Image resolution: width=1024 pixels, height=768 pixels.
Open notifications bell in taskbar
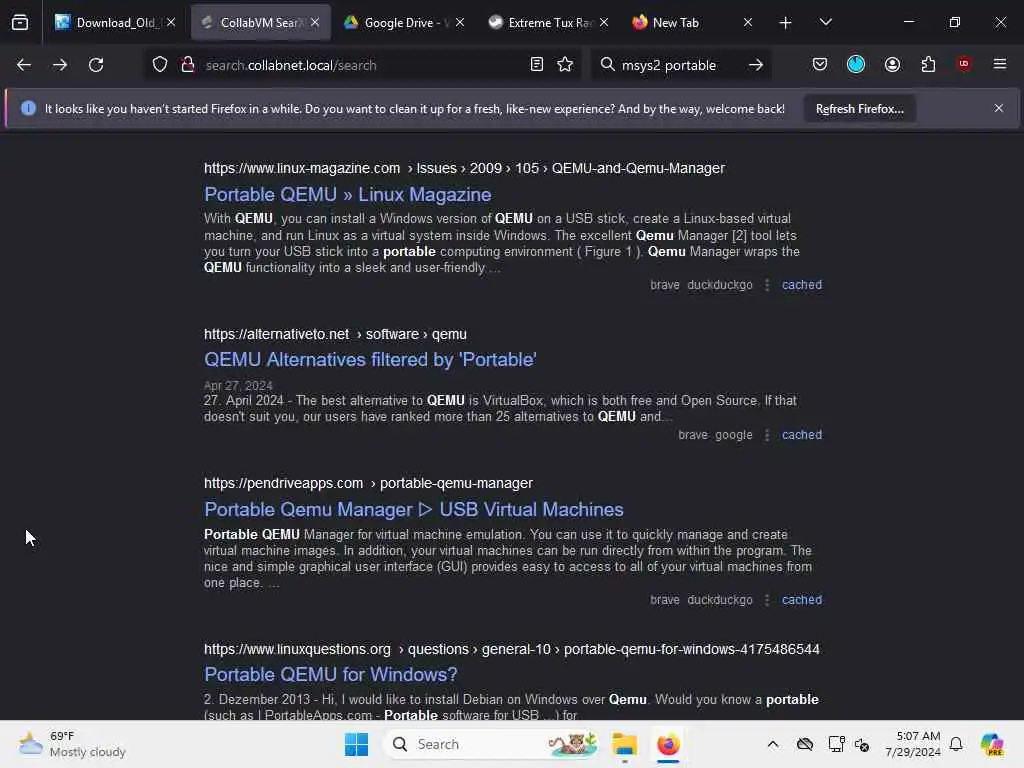[956, 744]
